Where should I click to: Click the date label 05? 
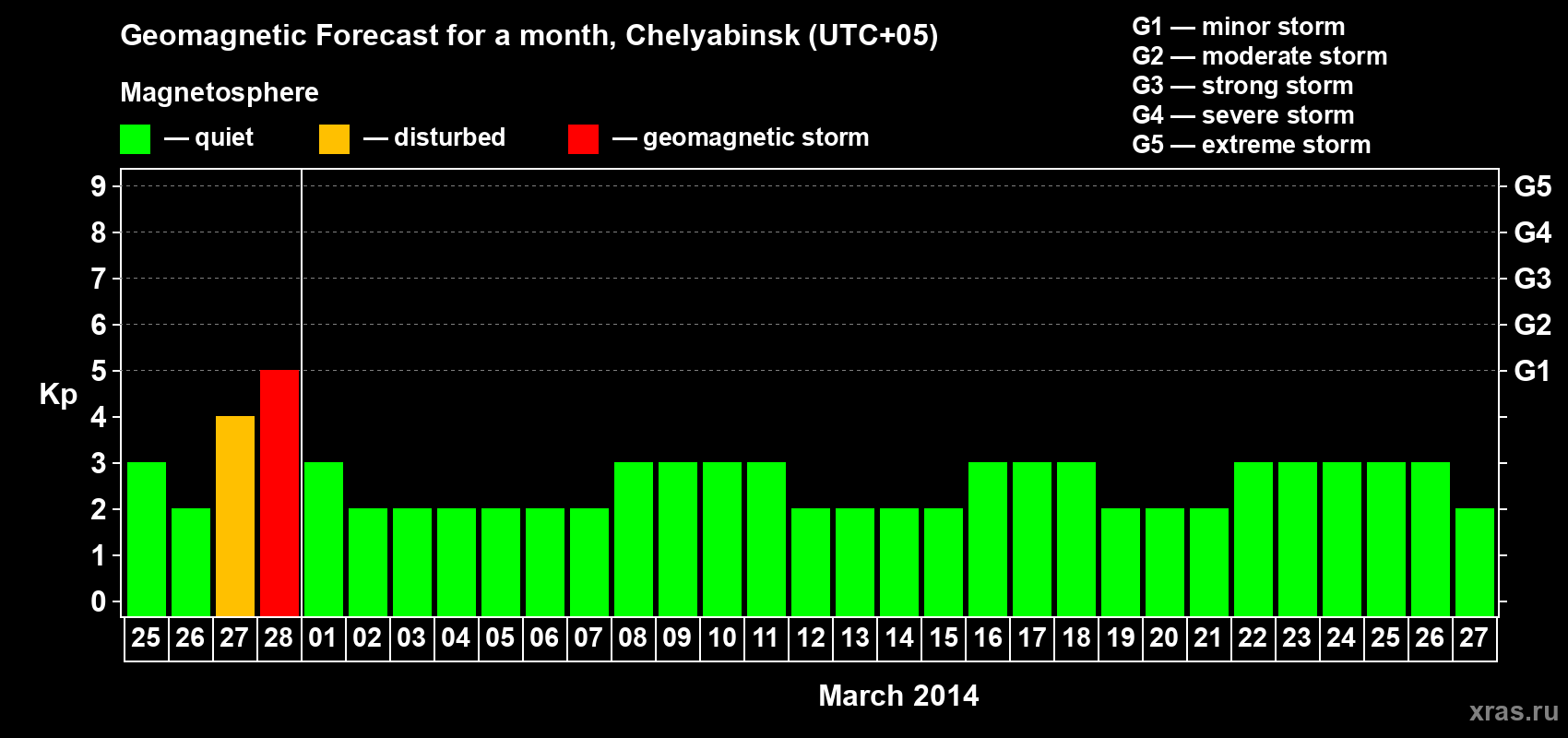click(x=500, y=638)
